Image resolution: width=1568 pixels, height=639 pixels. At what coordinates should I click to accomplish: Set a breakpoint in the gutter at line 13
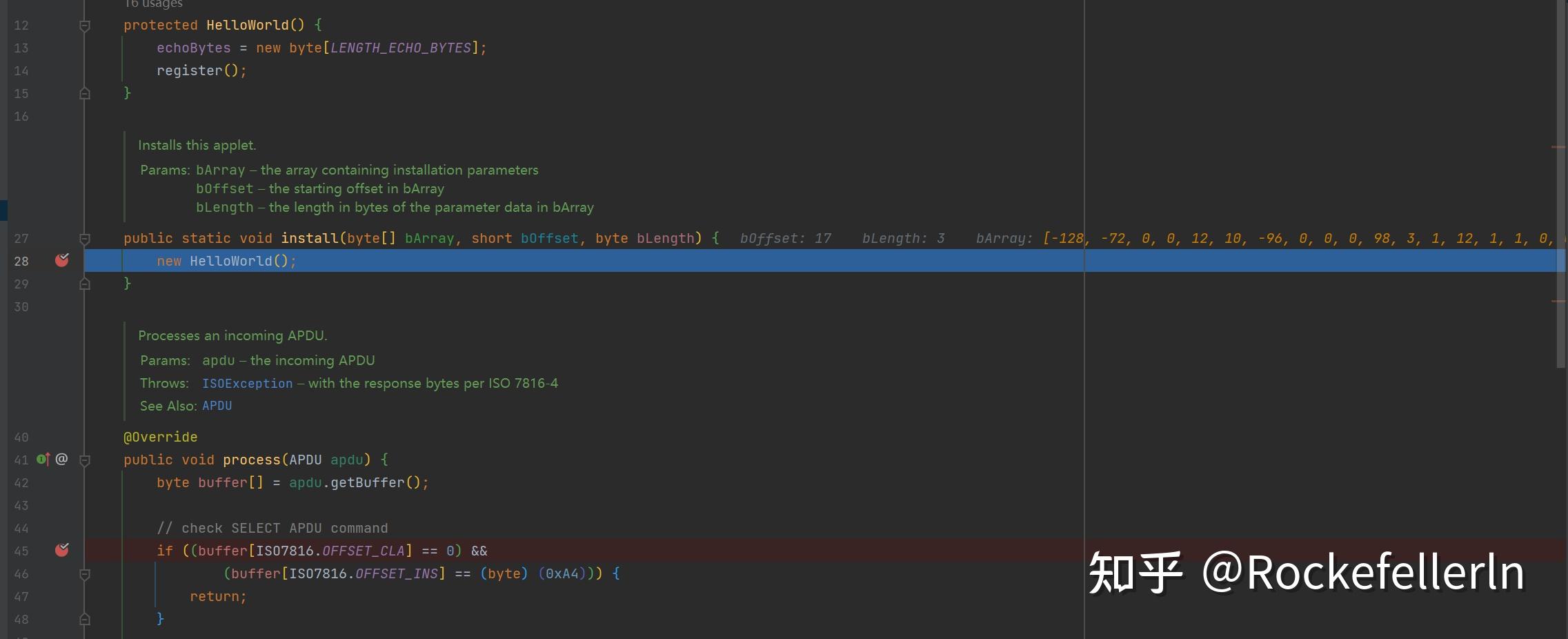point(62,48)
